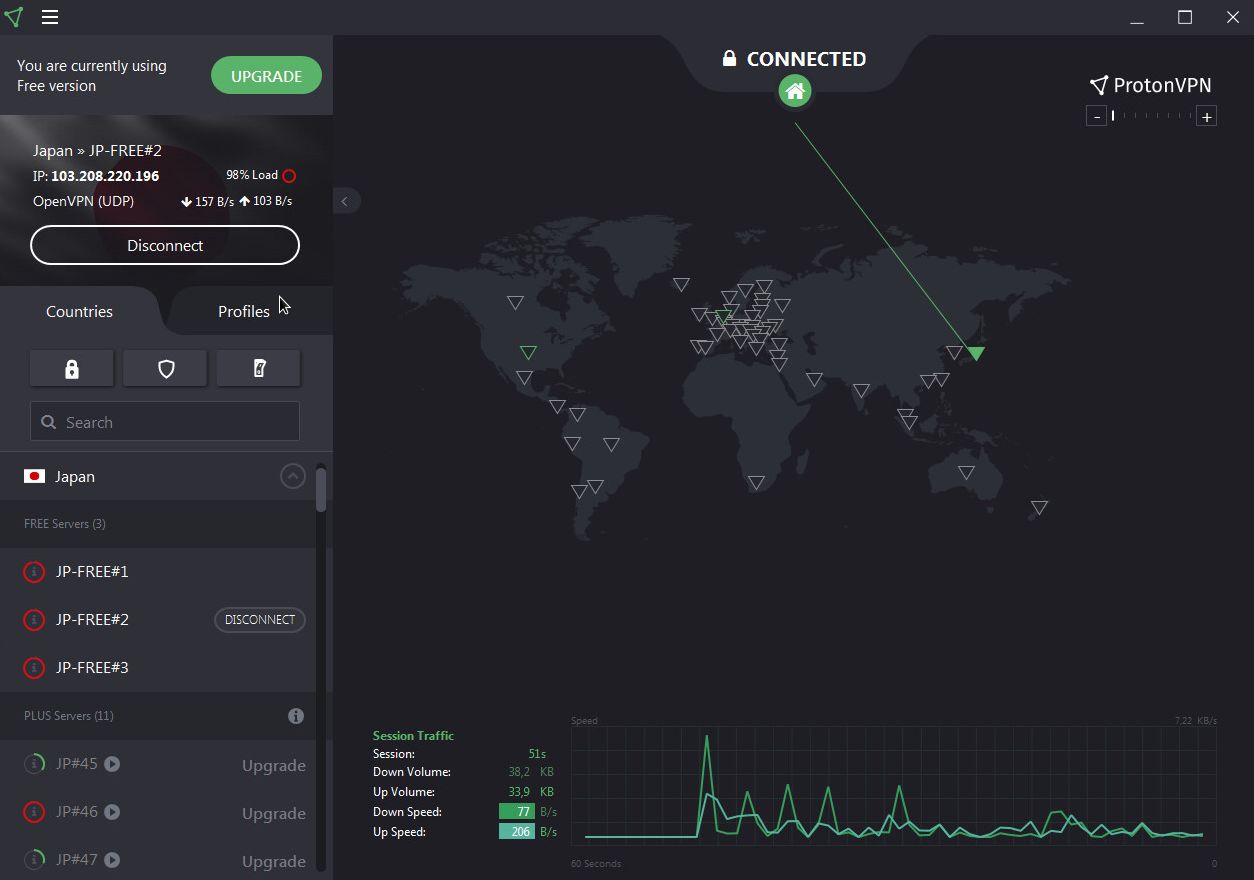Click info icon for JP-FREE#1
This screenshot has width=1254, height=880.
pos(34,572)
